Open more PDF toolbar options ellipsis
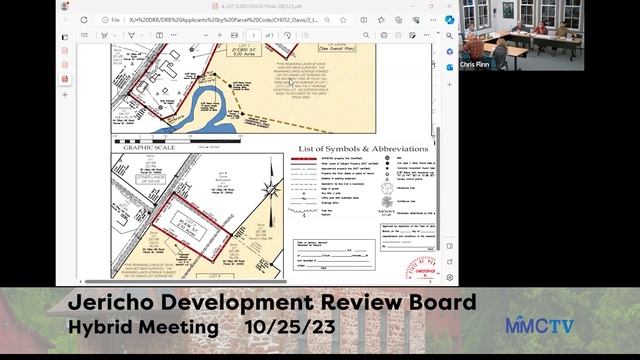This screenshot has width=640, height=360. coord(427,36)
